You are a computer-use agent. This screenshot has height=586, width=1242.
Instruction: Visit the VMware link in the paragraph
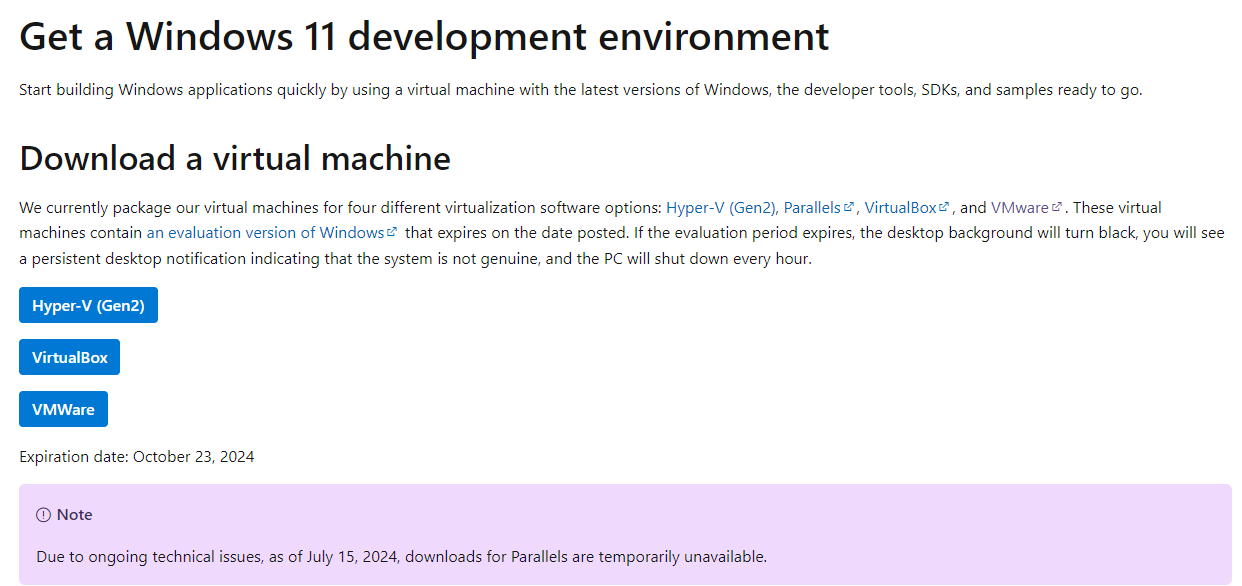pos(1020,208)
